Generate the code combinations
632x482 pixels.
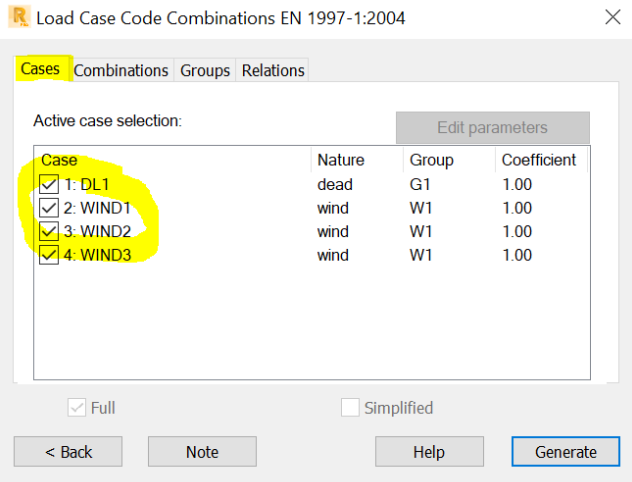(x=566, y=452)
